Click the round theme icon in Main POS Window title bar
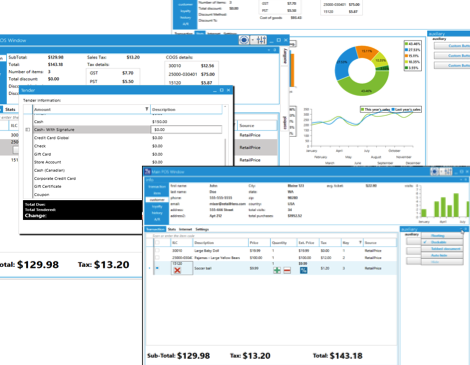This screenshot has height=365, width=470. click(x=435, y=172)
